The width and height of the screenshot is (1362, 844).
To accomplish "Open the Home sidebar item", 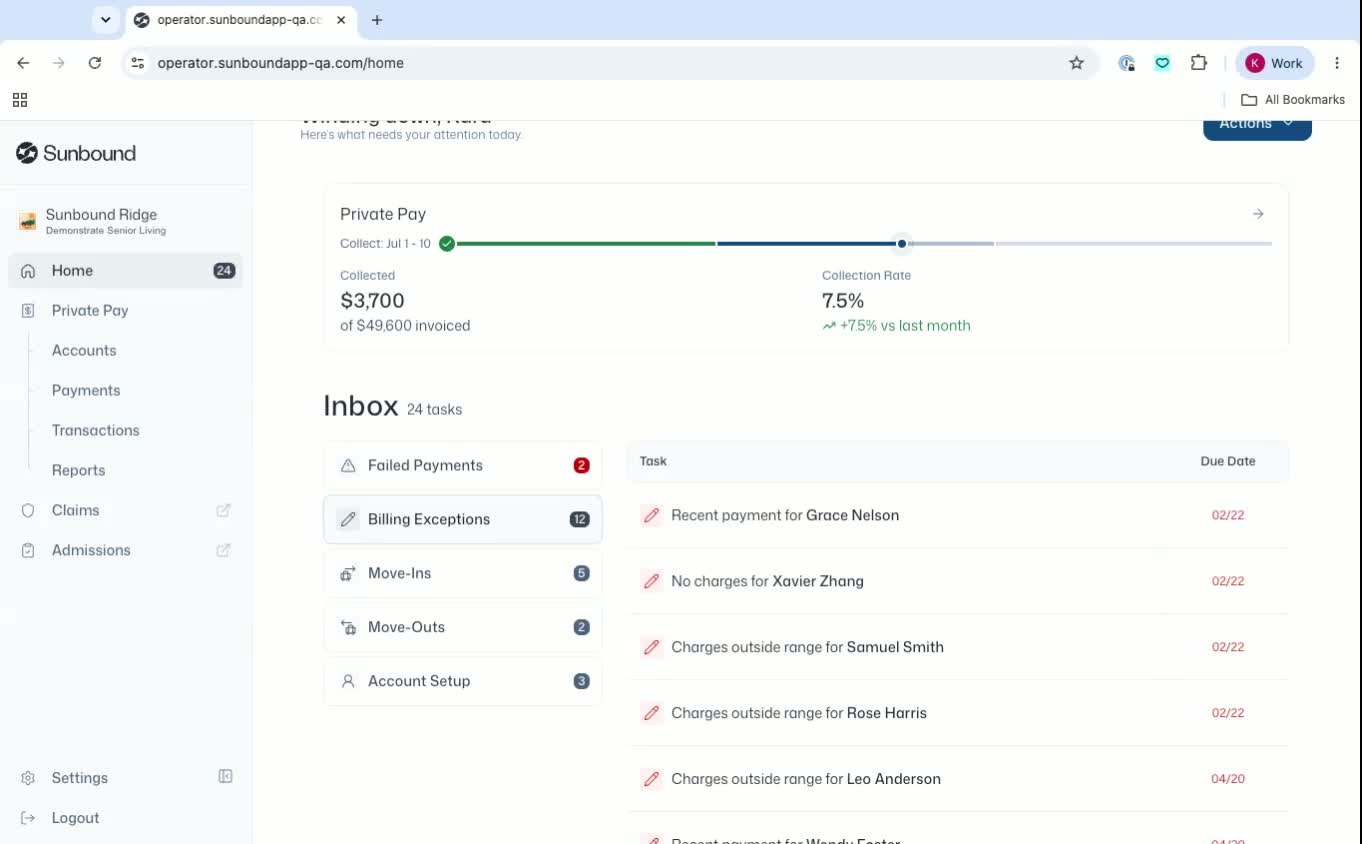I will (126, 270).
